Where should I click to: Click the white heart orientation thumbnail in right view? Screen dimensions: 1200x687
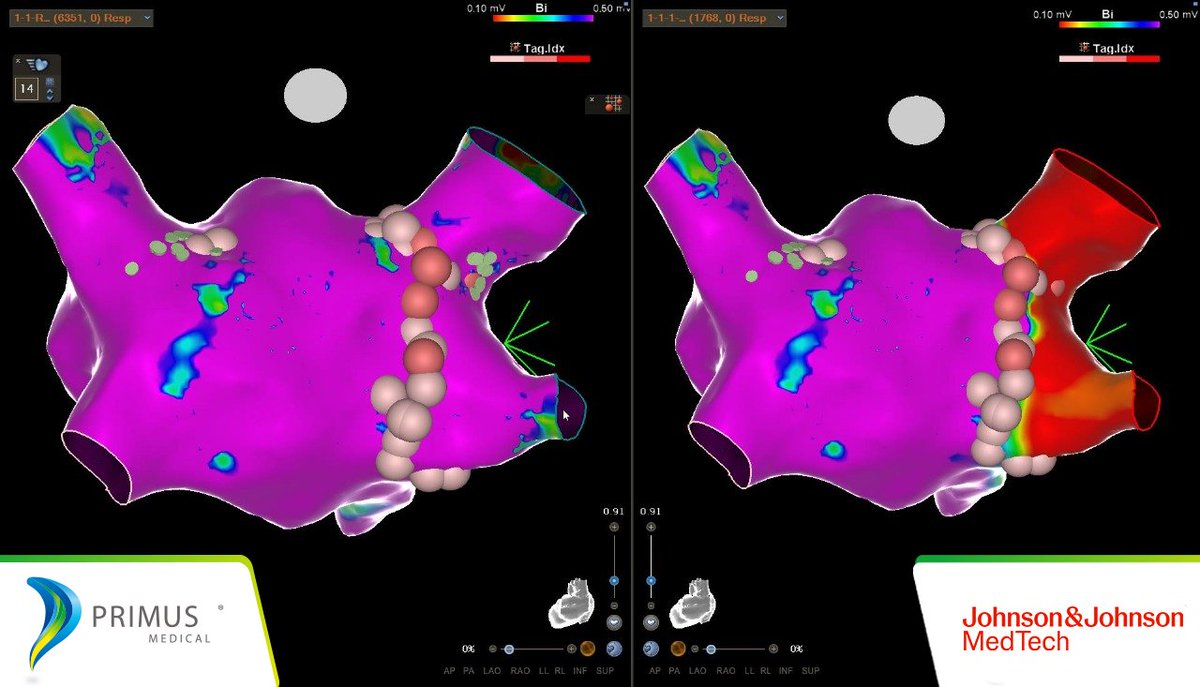[693, 603]
